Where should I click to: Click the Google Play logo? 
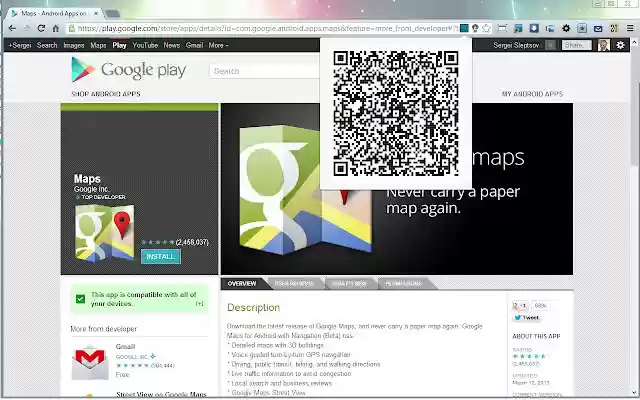pyautogui.click(x=129, y=70)
